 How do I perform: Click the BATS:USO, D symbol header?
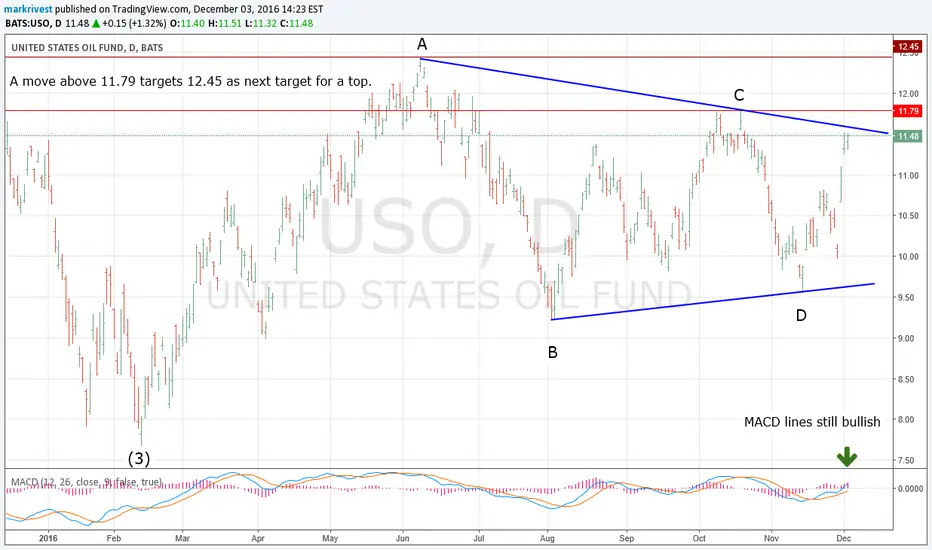[33, 24]
